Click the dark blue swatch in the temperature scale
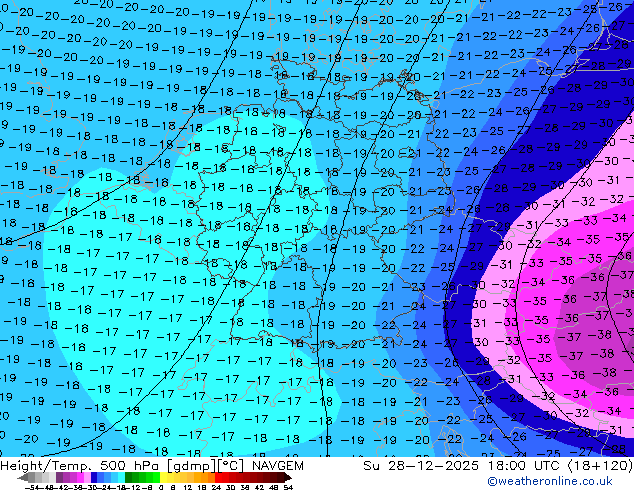 (94, 477)
